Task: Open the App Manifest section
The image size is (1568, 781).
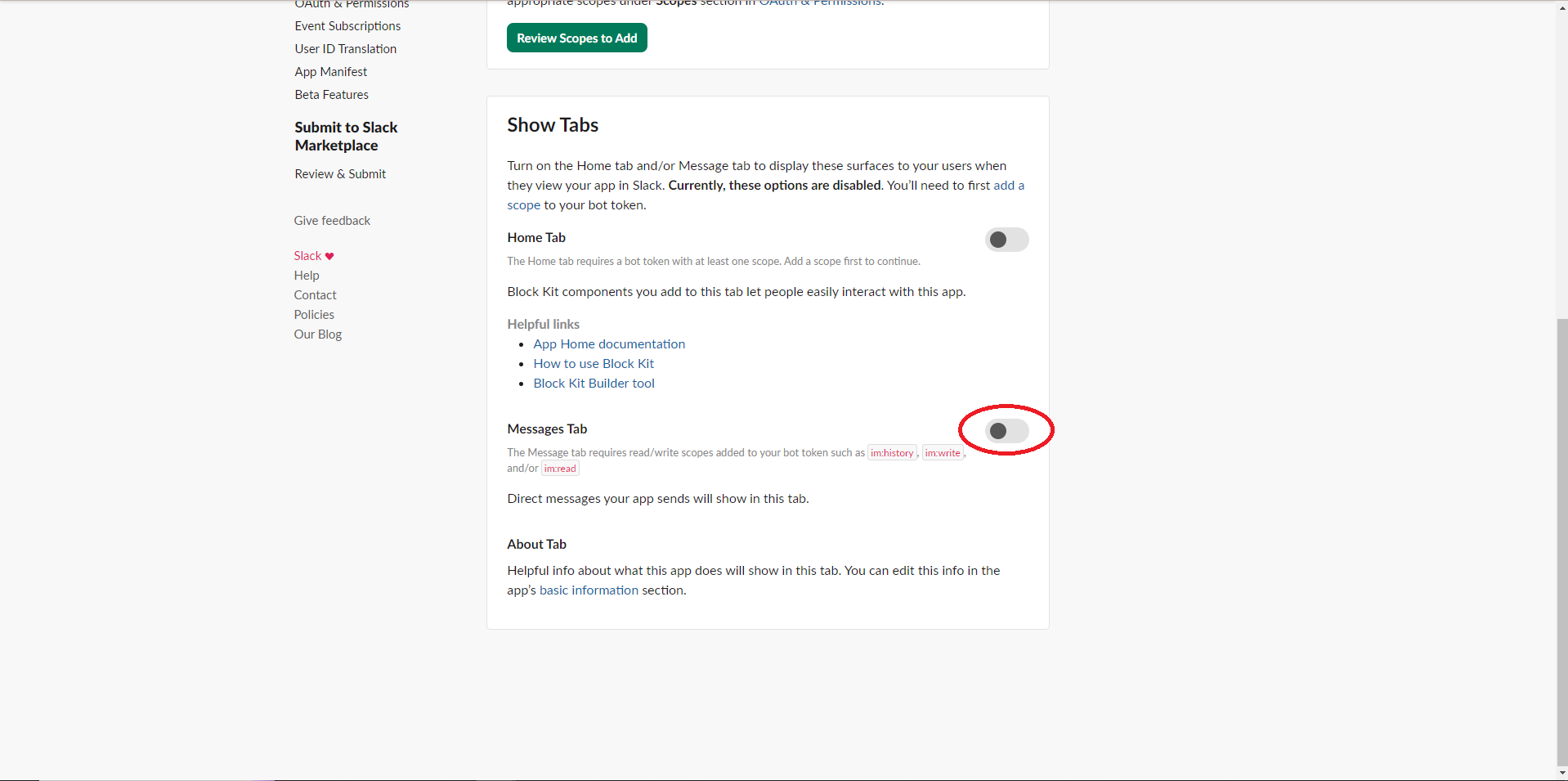Action: pos(330,72)
